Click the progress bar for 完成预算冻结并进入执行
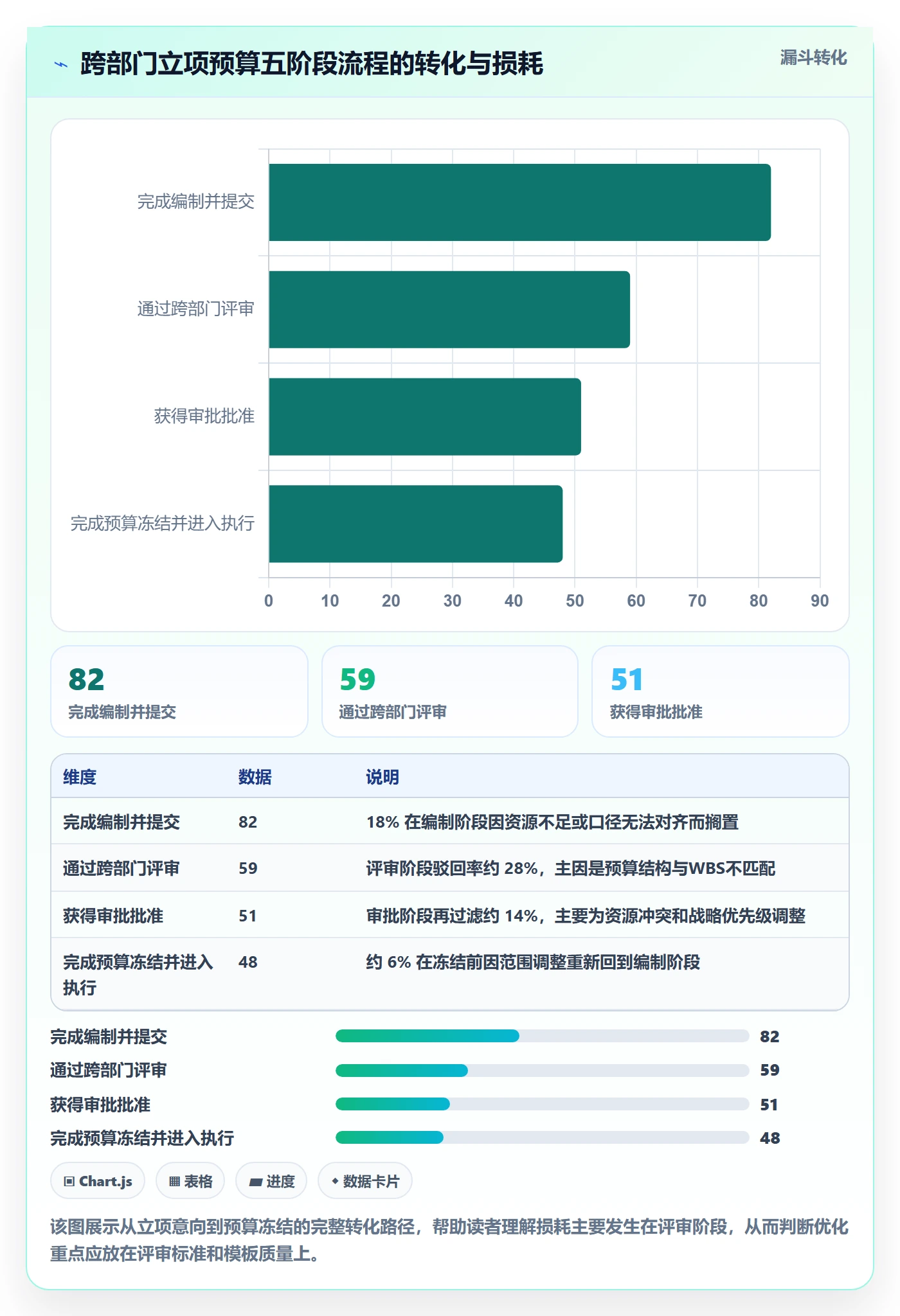The width and height of the screenshot is (900, 1316). pyautogui.click(x=543, y=1137)
